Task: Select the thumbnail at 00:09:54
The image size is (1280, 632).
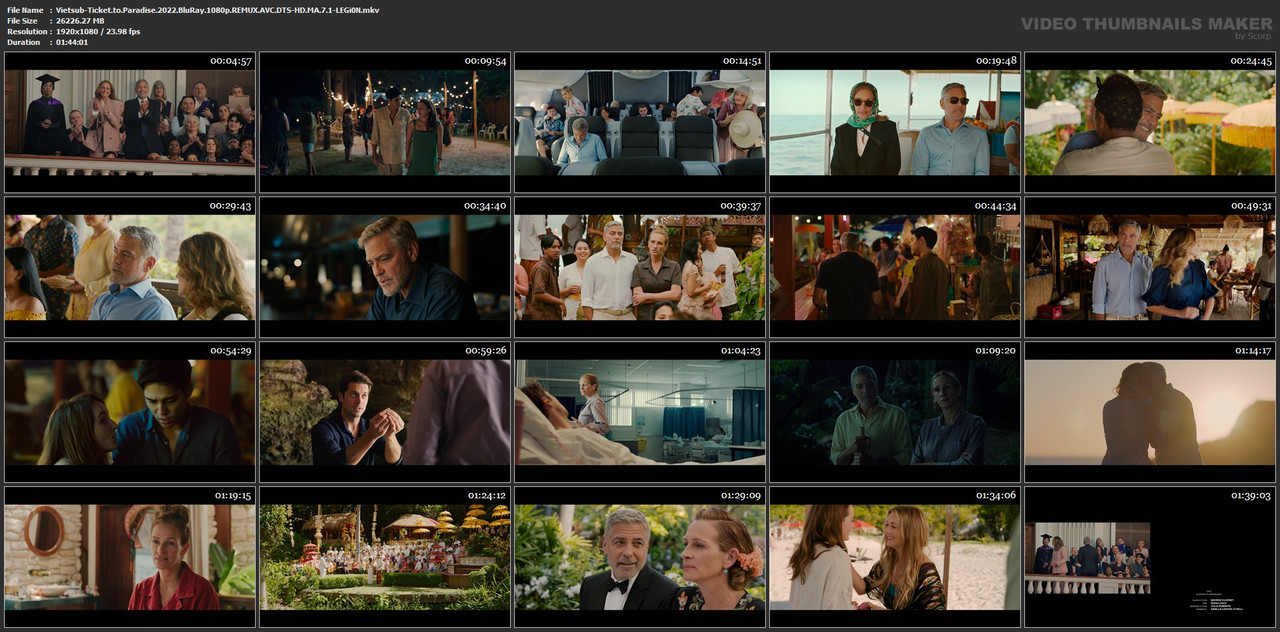Action: tap(385, 122)
